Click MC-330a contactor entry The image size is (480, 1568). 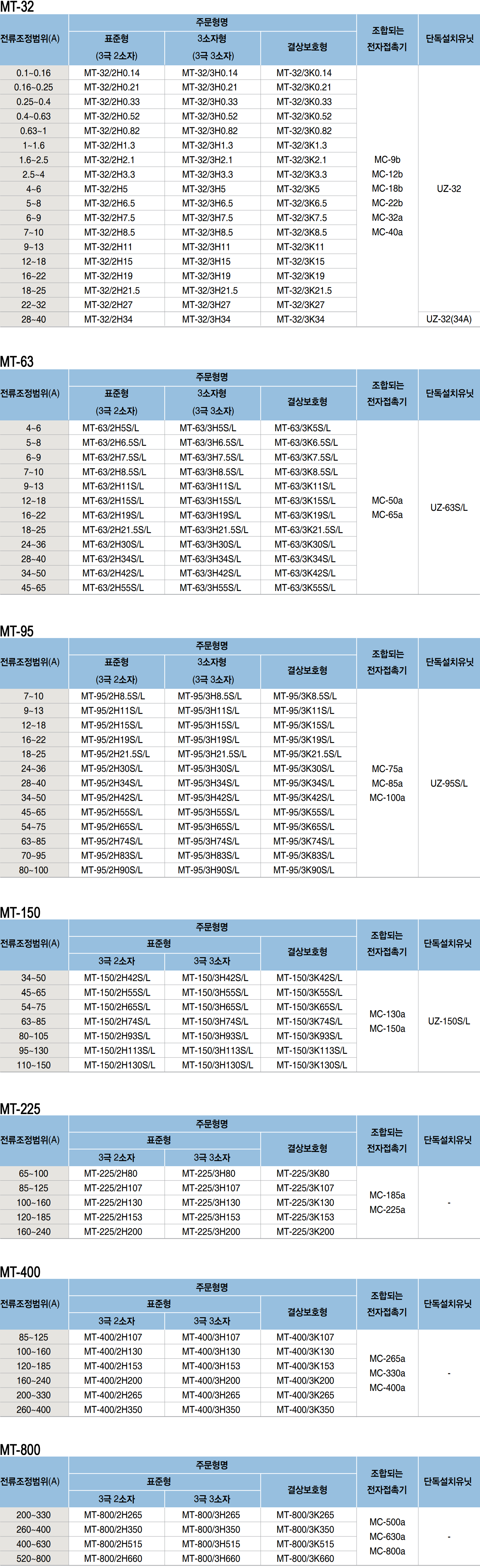point(387,1374)
